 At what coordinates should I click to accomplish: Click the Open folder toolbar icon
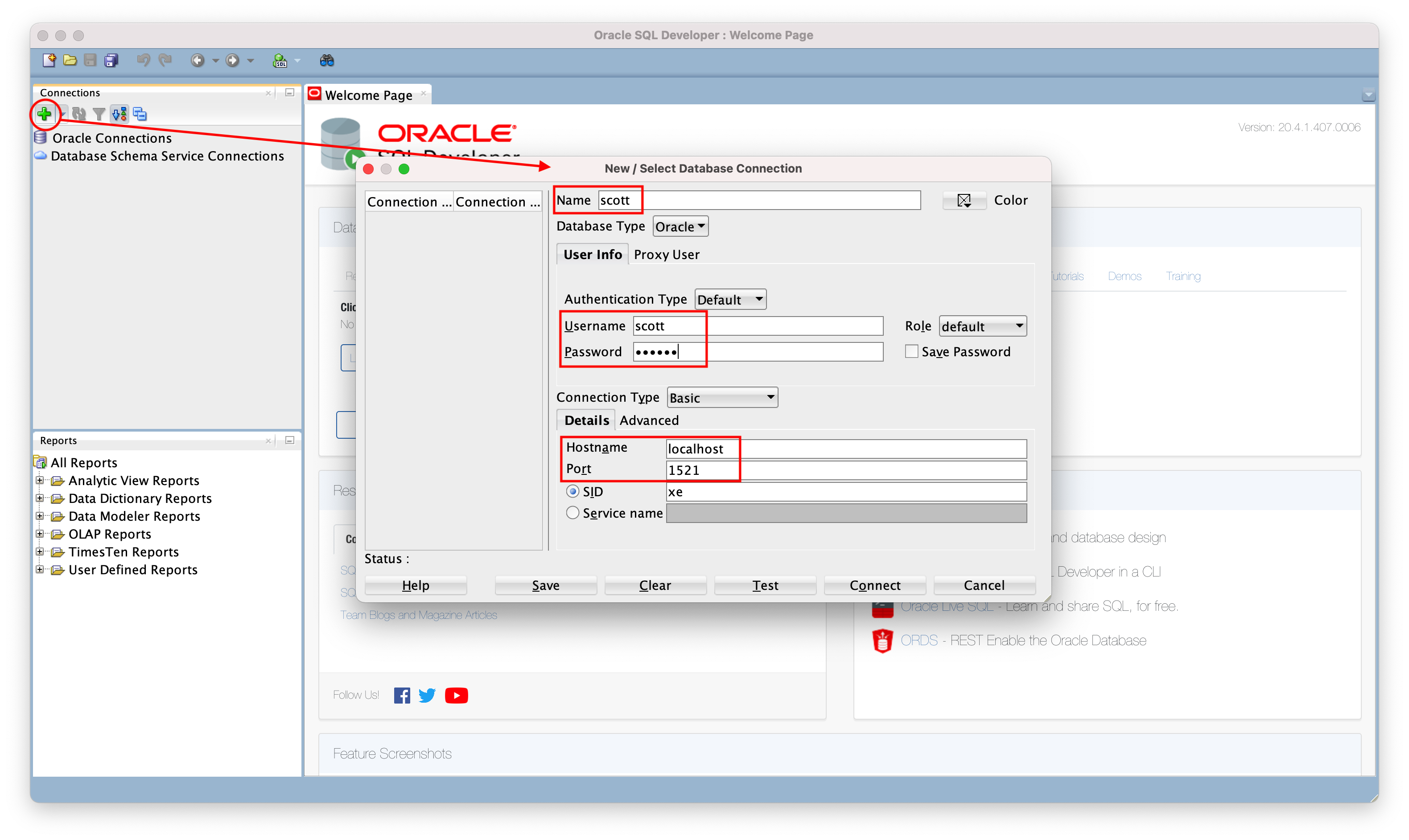click(70, 60)
